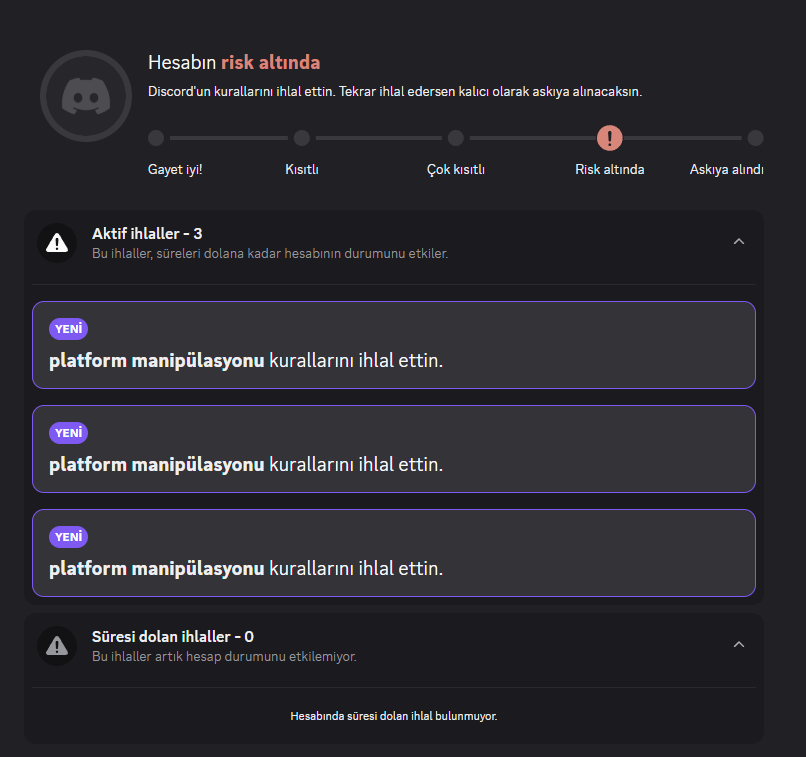Click the YENİ badge on first violation
Image resolution: width=806 pixels, height=757 pixels.
(68, 329)
